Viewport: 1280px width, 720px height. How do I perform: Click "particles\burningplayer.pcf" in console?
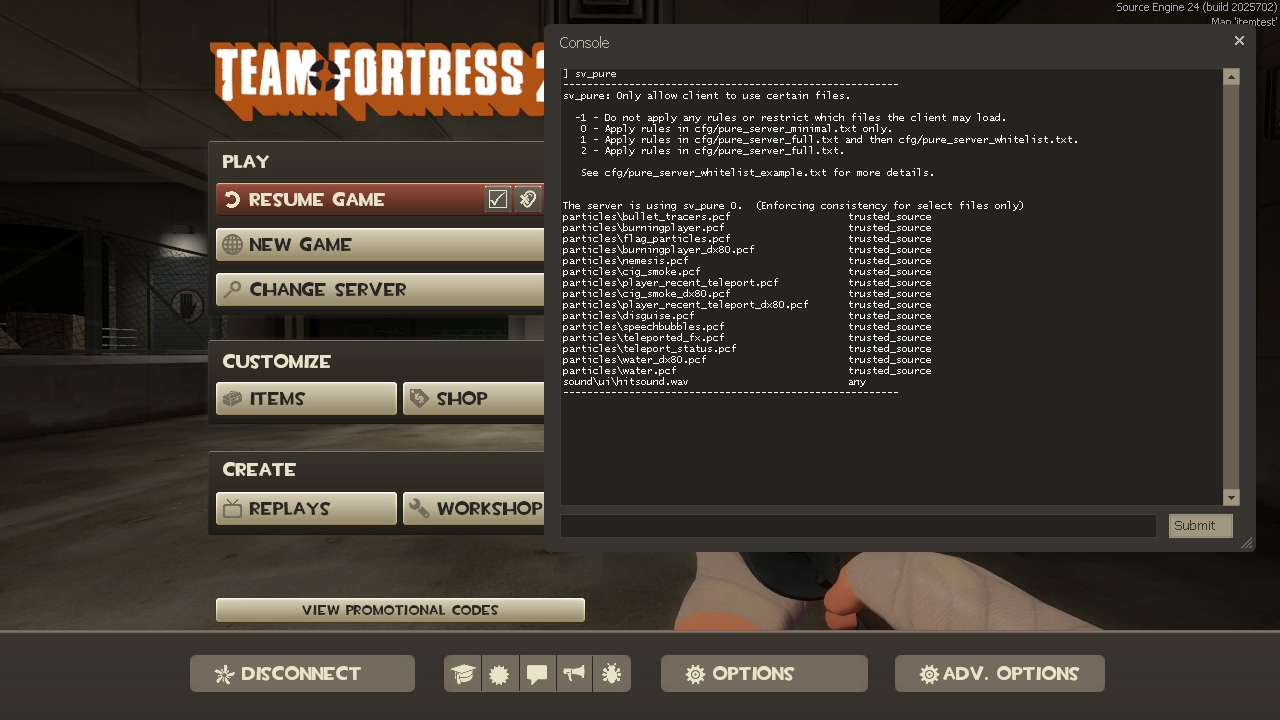643,228
